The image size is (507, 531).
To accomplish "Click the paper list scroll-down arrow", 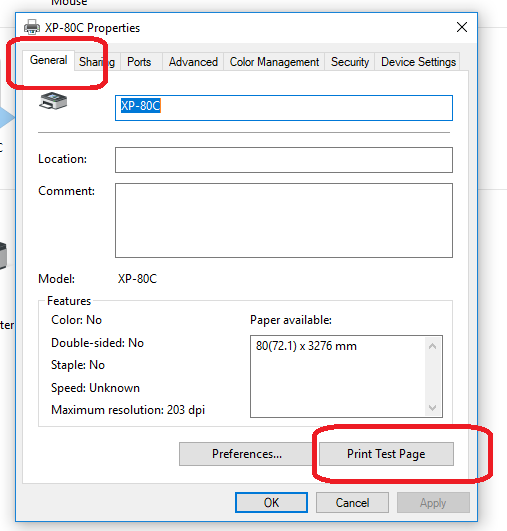I will tap(432, 407).
